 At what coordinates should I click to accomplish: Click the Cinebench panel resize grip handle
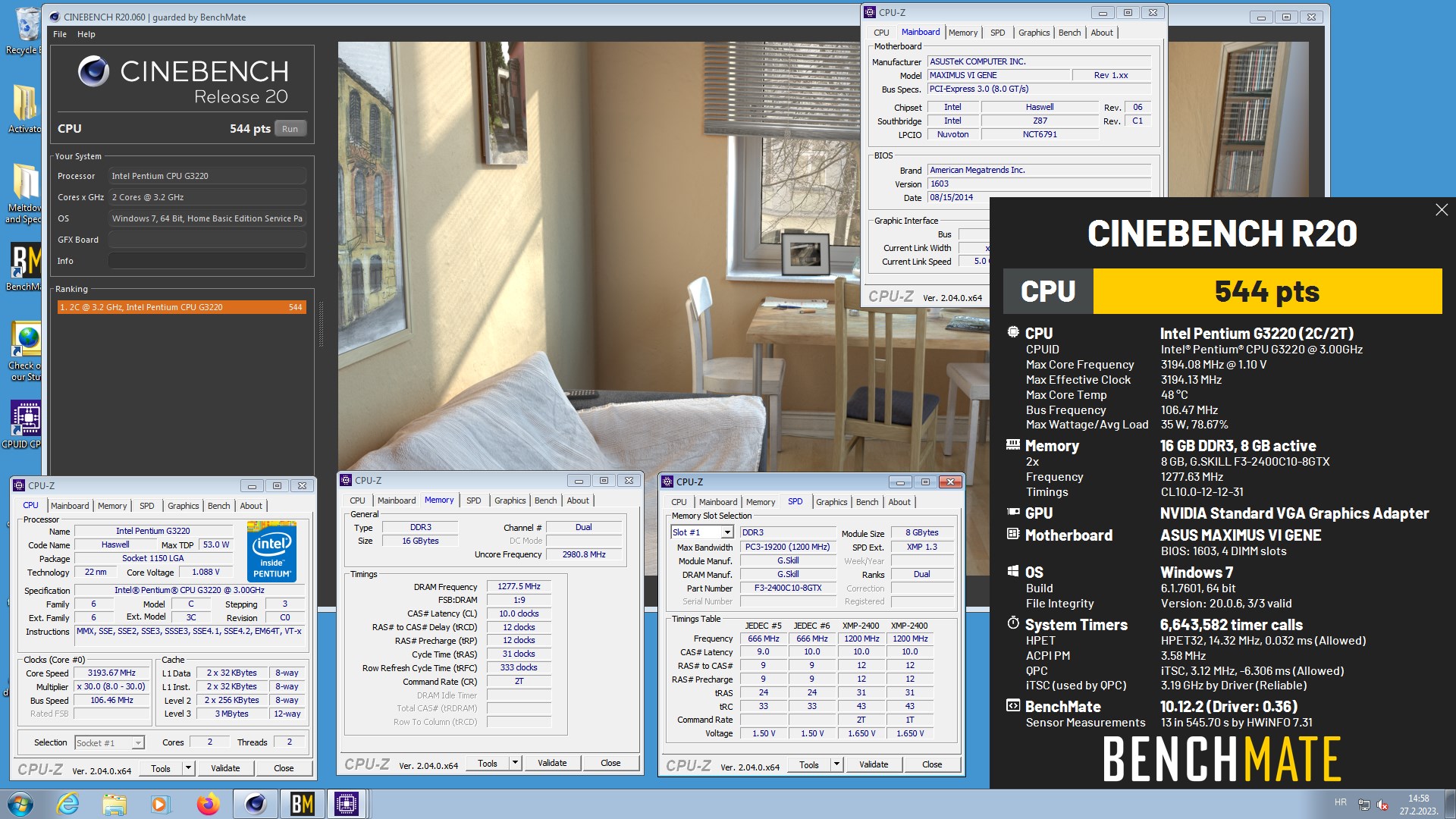(x=321, y=325)
